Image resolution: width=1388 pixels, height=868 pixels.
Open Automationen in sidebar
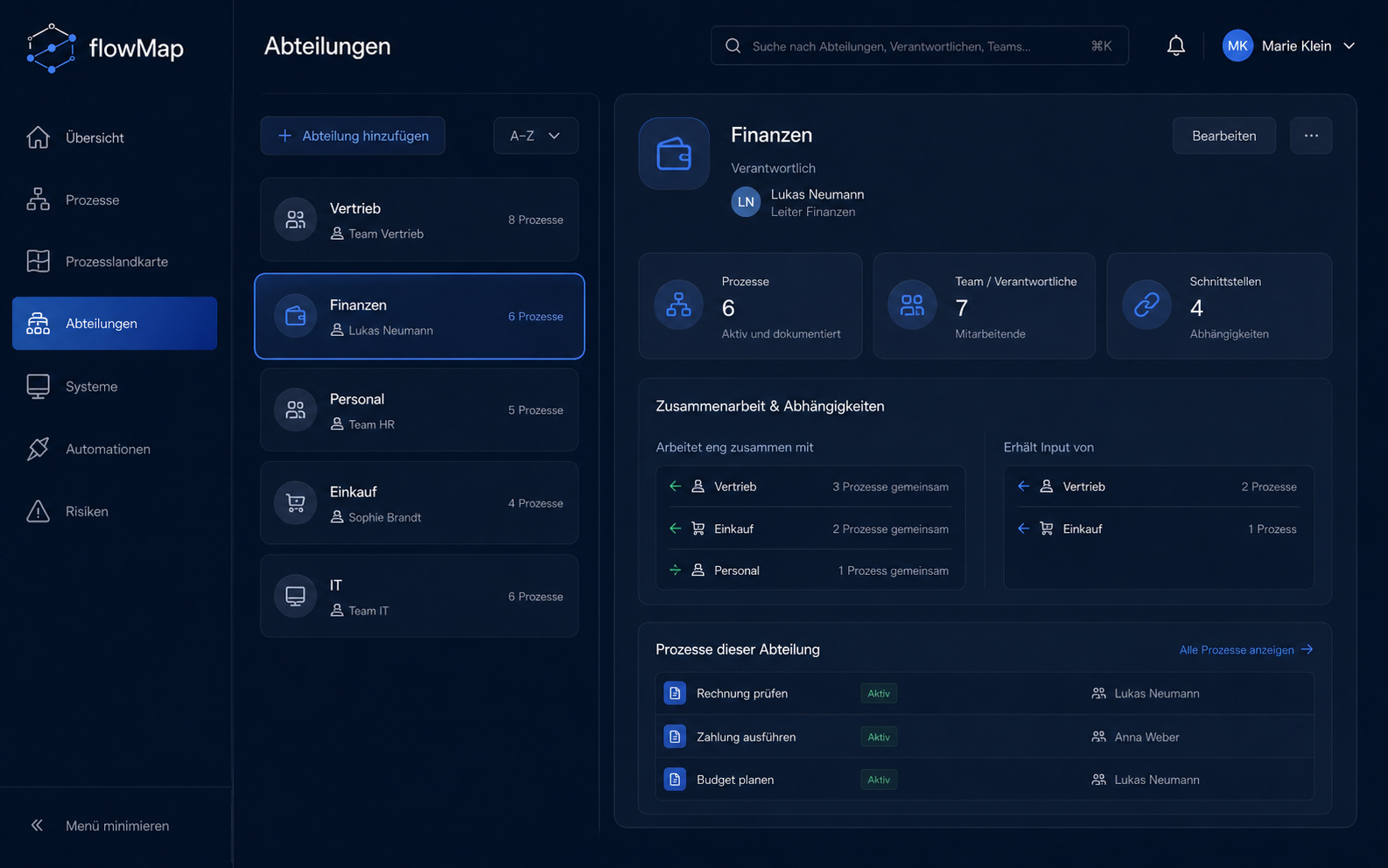tap(115, 449)
